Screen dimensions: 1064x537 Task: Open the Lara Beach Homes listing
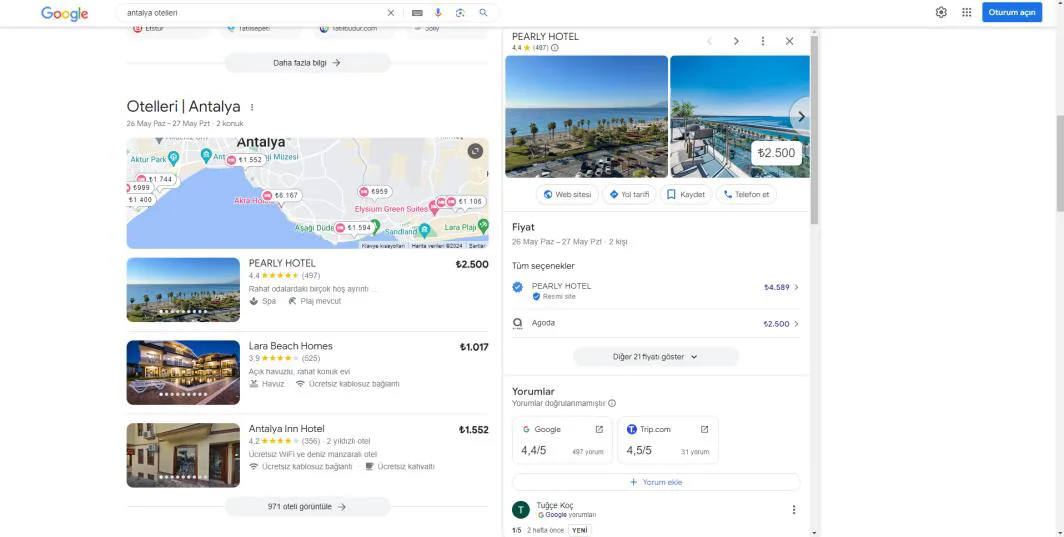[x=290, y=346]
